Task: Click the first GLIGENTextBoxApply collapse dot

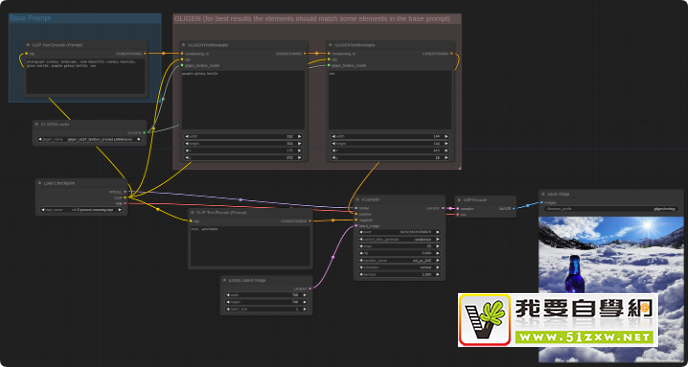Action: coord(184,45)
